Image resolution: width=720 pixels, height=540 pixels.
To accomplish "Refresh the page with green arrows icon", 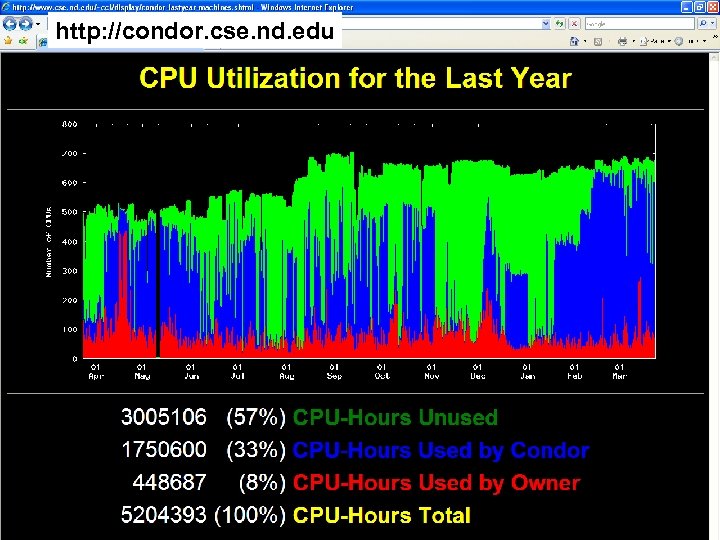I will [559, 23].
